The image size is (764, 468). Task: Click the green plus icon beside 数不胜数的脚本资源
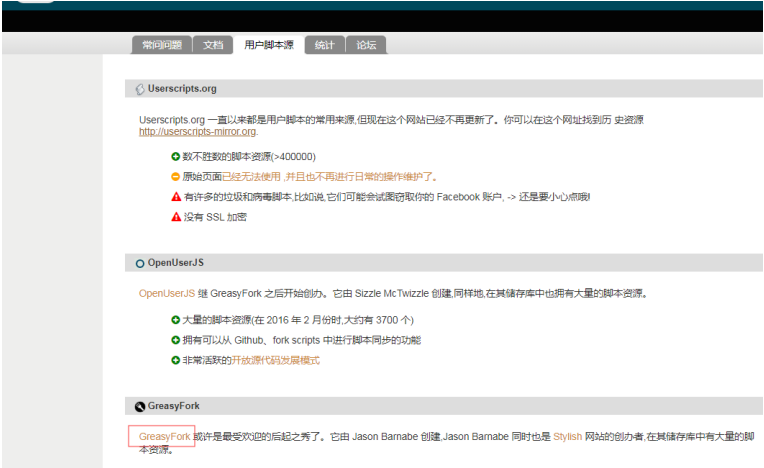tap(175, 156)
